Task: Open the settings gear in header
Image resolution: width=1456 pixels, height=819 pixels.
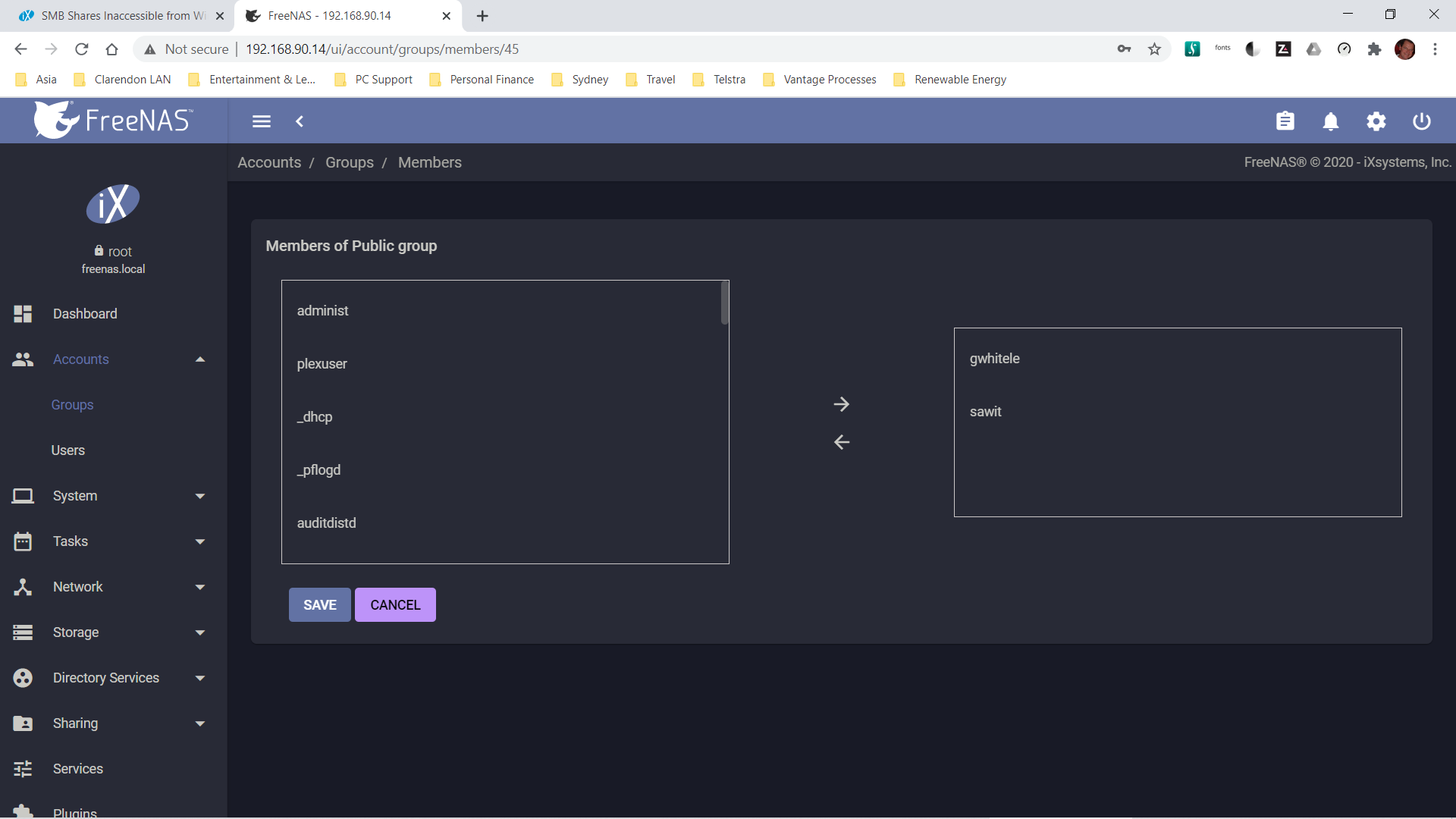Action: click(x=1376, y=121)
